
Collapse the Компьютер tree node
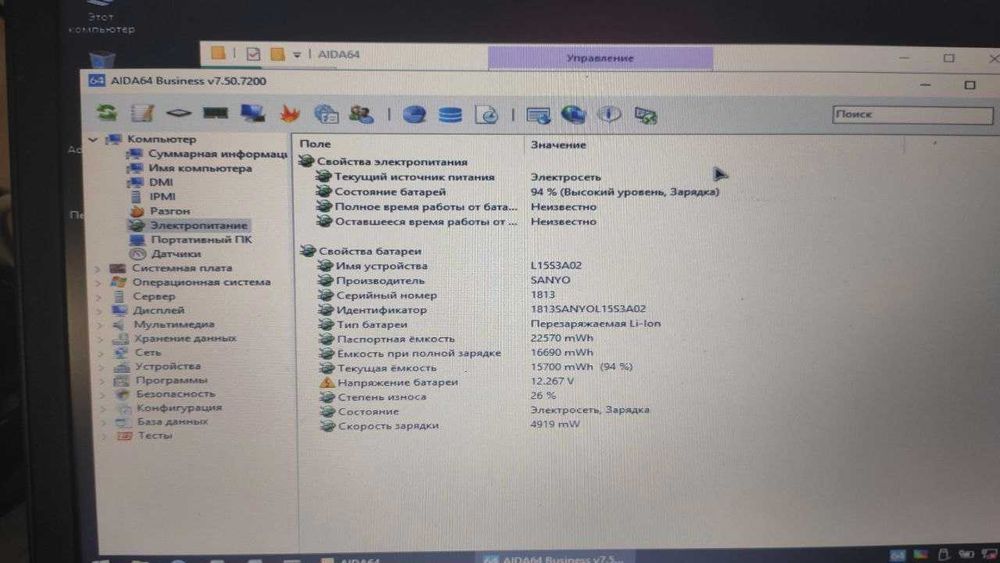[x=93, y=139]
